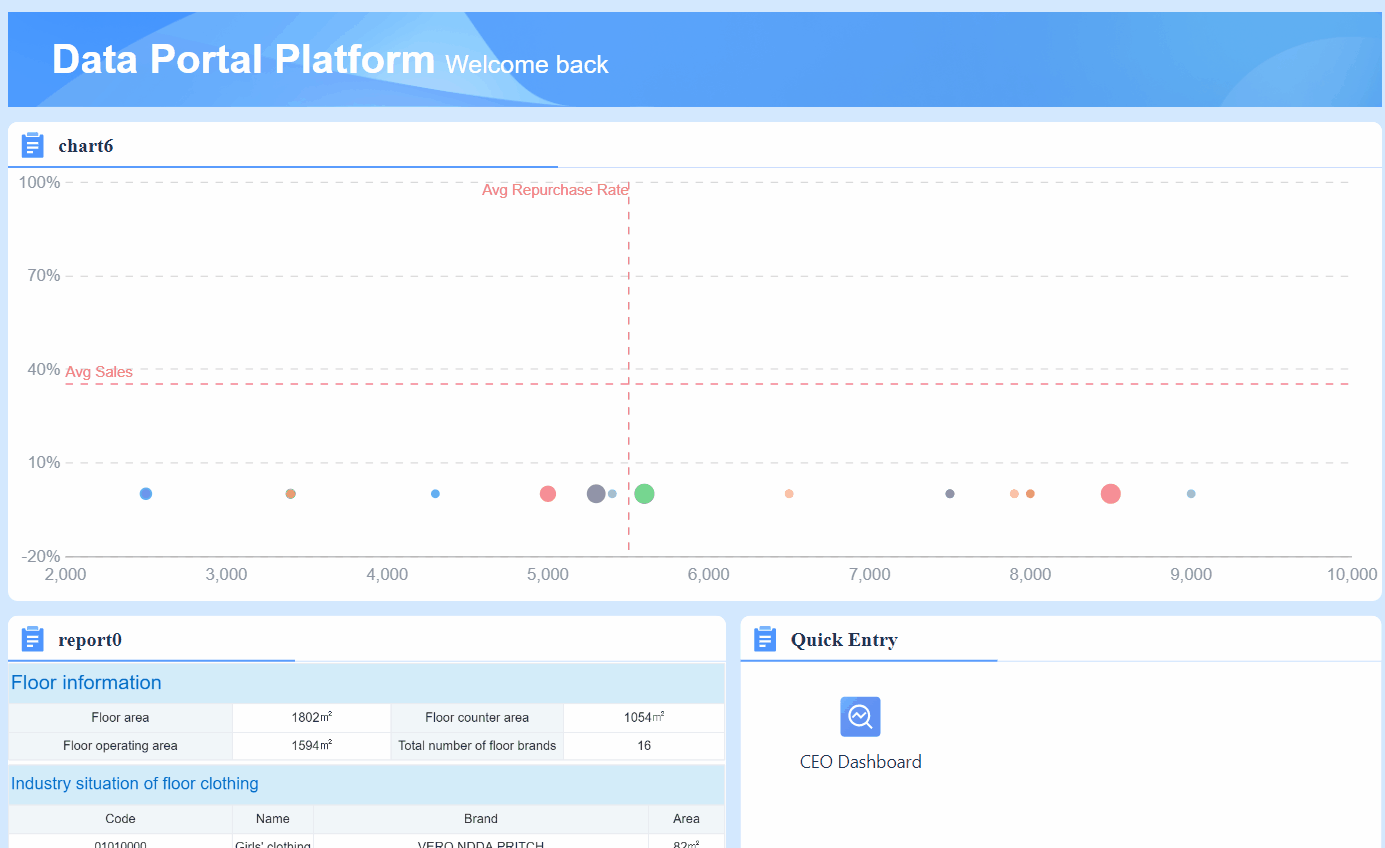Viewport: 1385px width, 848px height.
Task: Click the Avg Repurchase Rate label
Action: point(555,189)
